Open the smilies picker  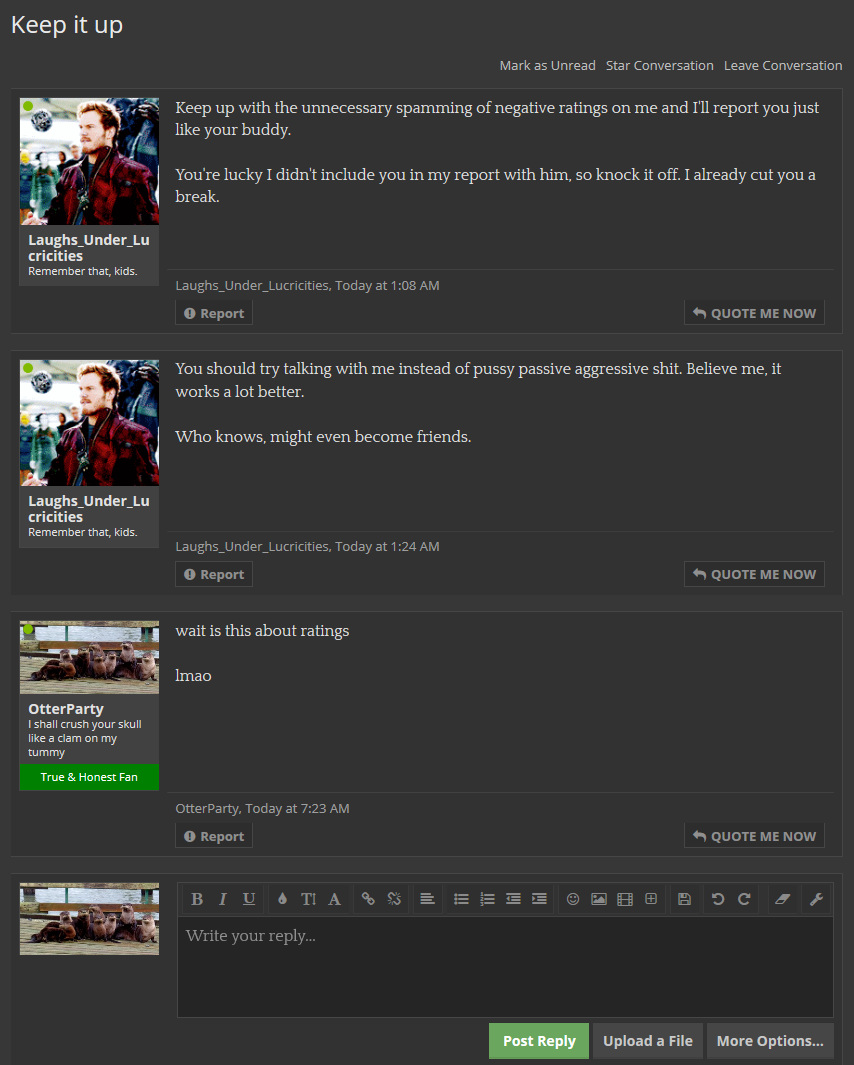[573, 899]
